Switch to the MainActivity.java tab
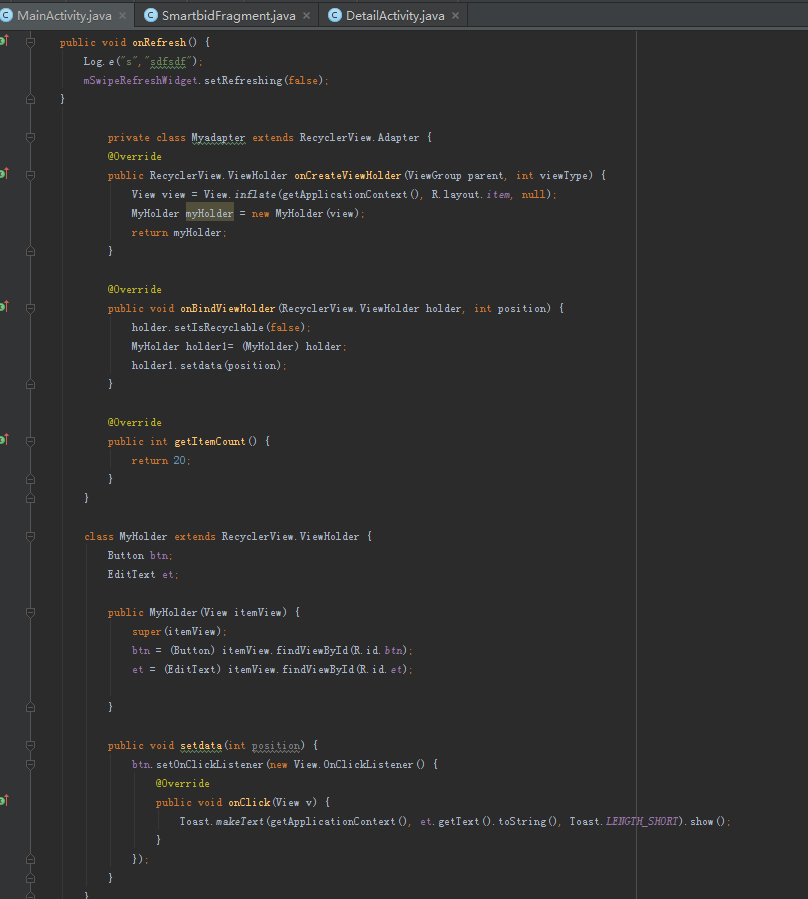The height and width of the screenshot is (899, 808). 64,15
